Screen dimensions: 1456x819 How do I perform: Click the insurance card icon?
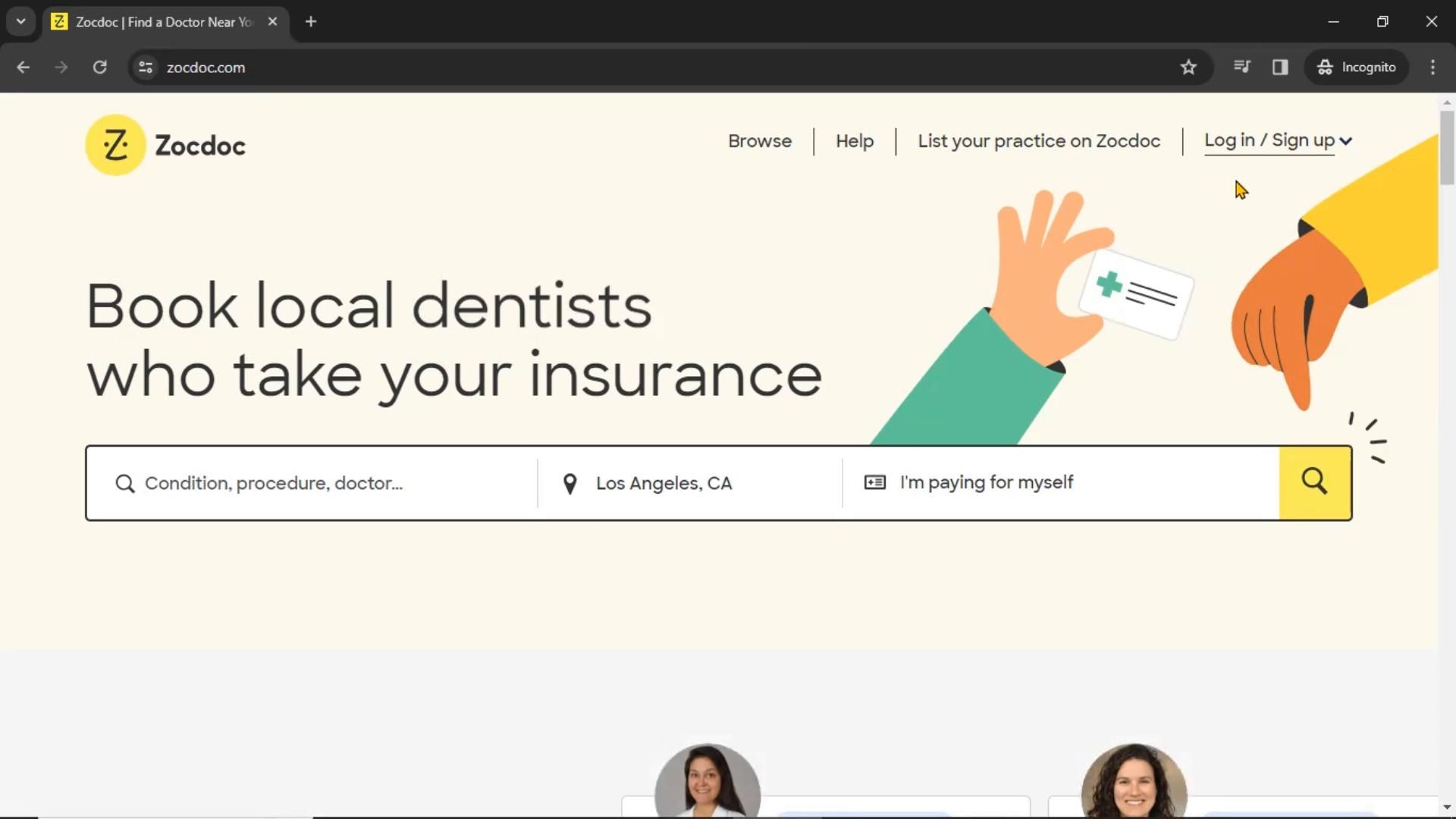coord(874,482)
